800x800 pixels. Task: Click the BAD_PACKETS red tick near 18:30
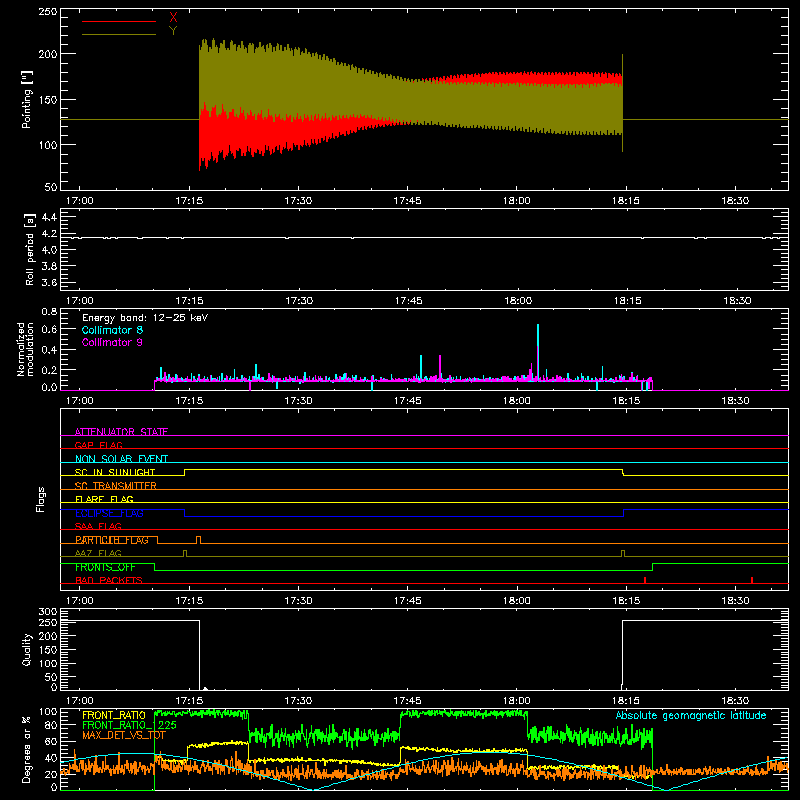[752, 580]
